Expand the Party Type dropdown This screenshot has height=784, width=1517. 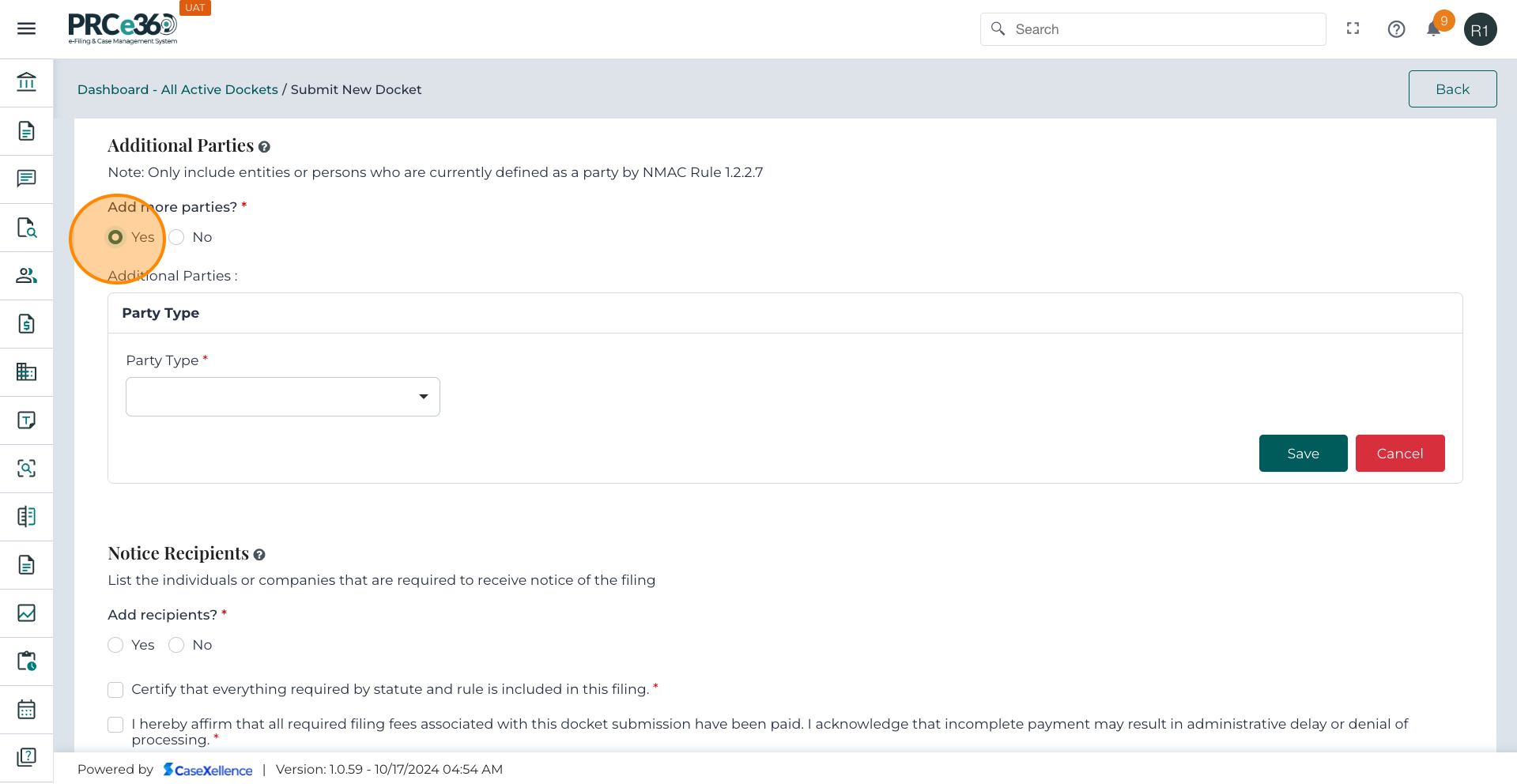(282, 397)
